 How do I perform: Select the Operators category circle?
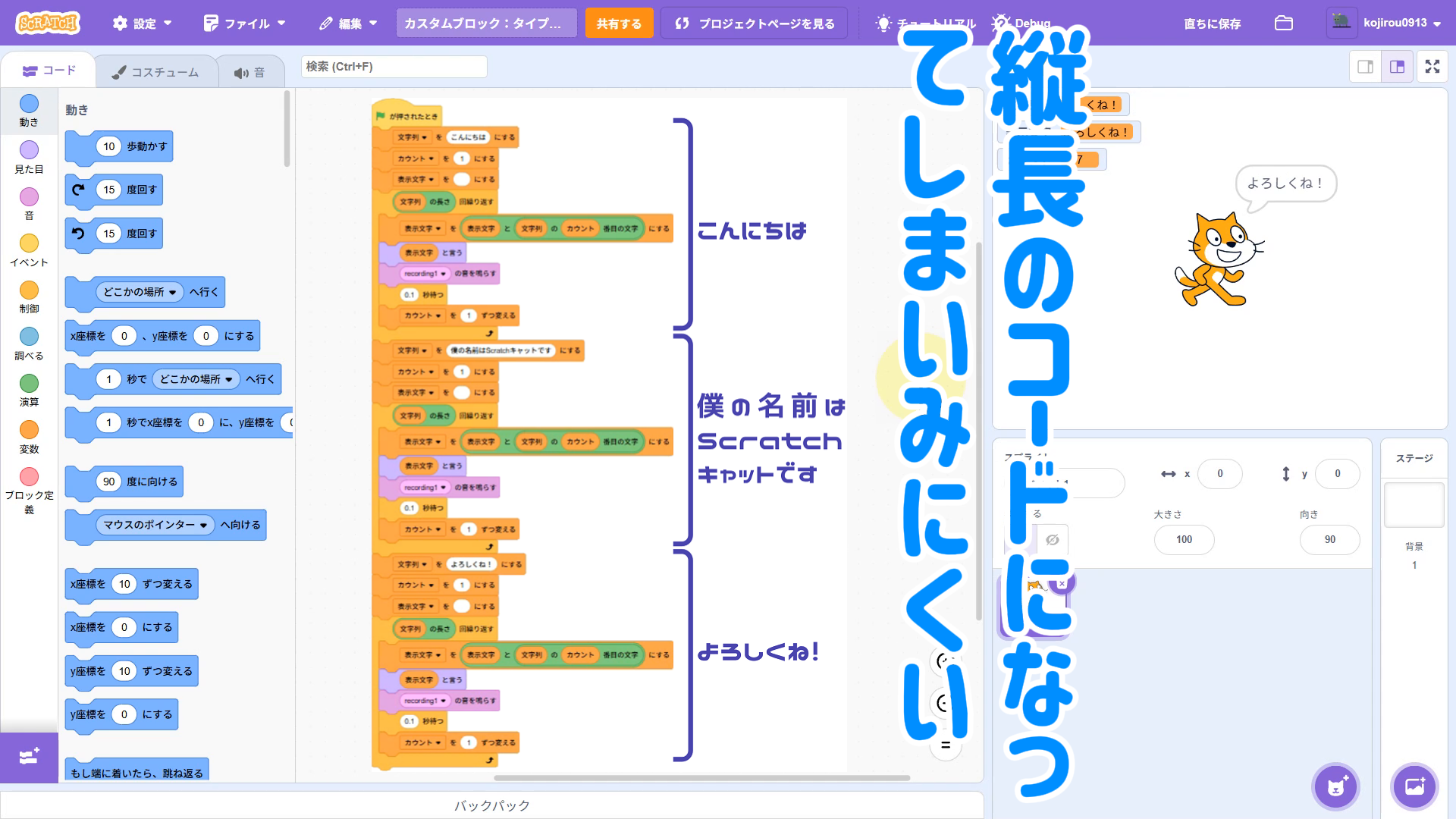click(29, 383)
